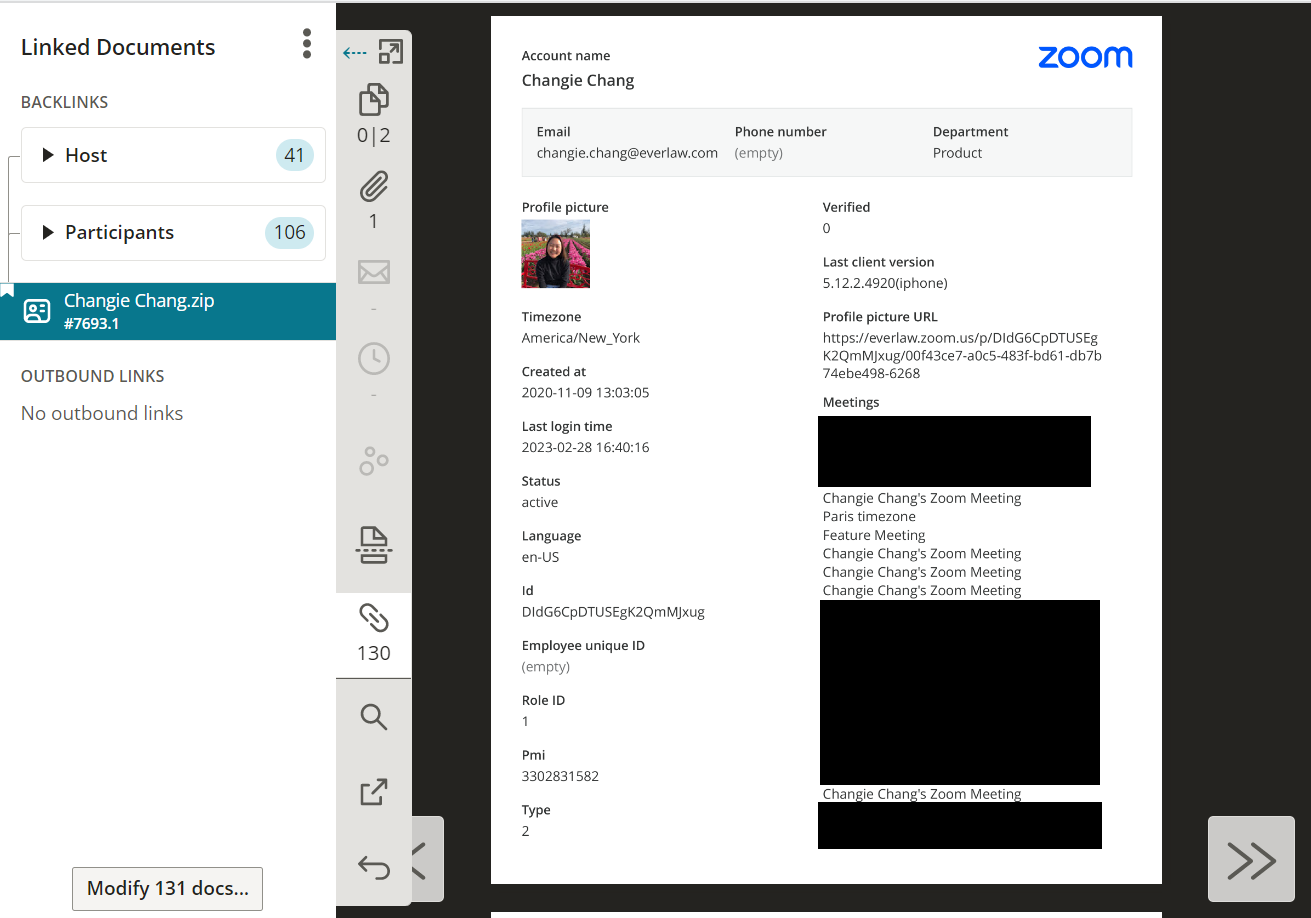Expand the Host backlinks triangle
Screen dimensions: 1311x918
click(x=47, y=155)
